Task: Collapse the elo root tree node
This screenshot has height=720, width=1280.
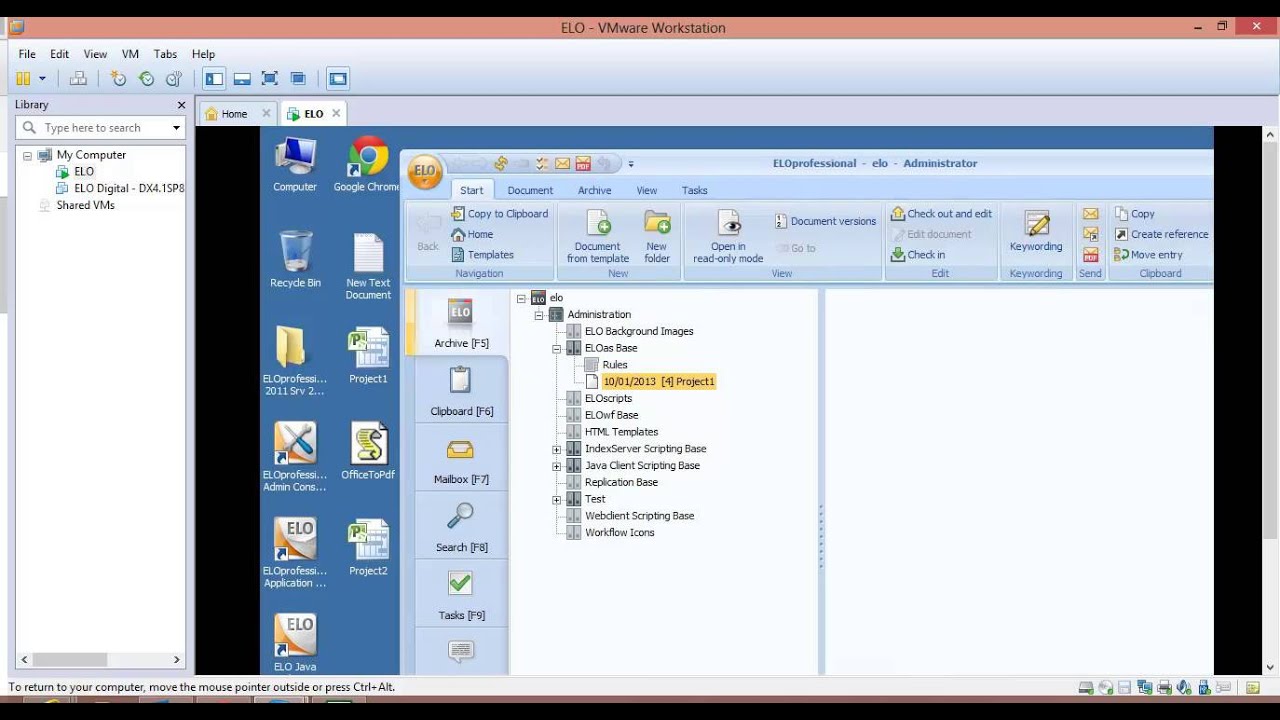Action: tap(521, 298)
